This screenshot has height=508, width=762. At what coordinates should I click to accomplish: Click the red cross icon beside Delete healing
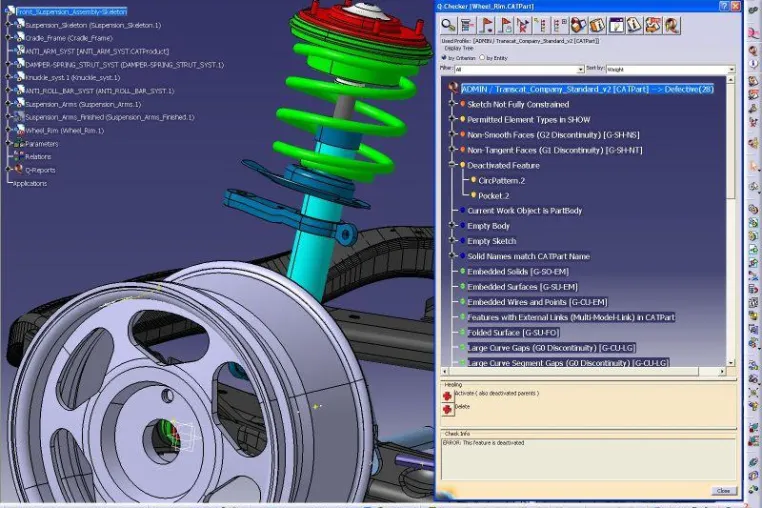click(447, 409)
